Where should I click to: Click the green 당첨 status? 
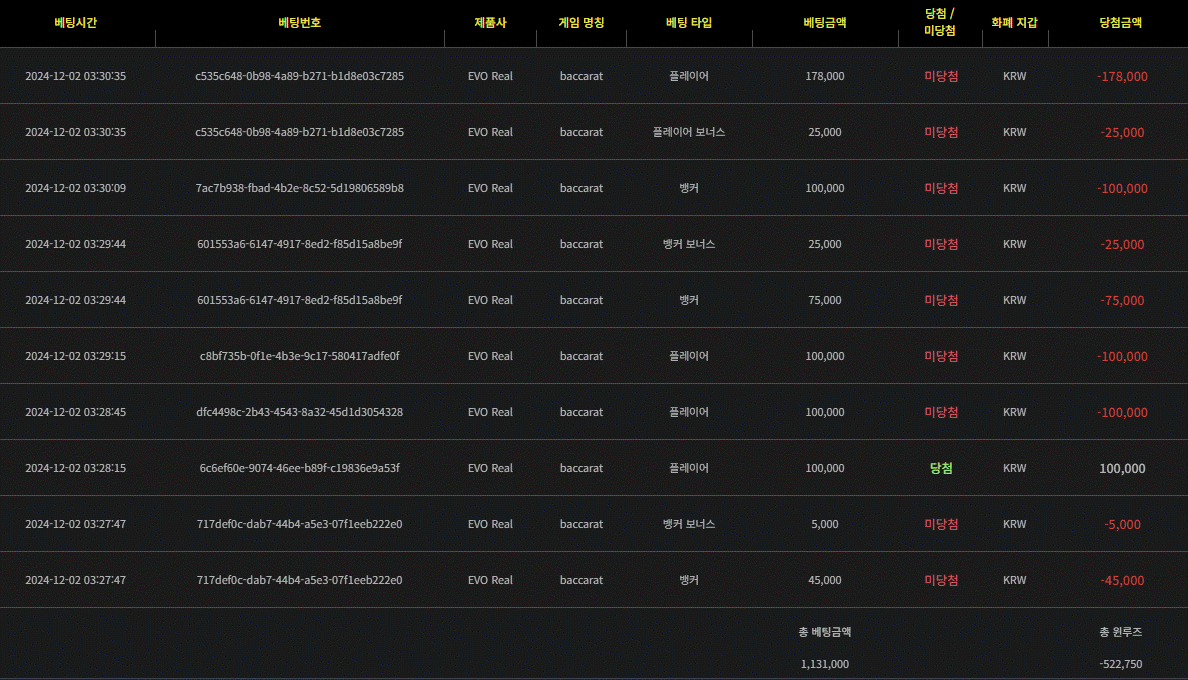940,468
